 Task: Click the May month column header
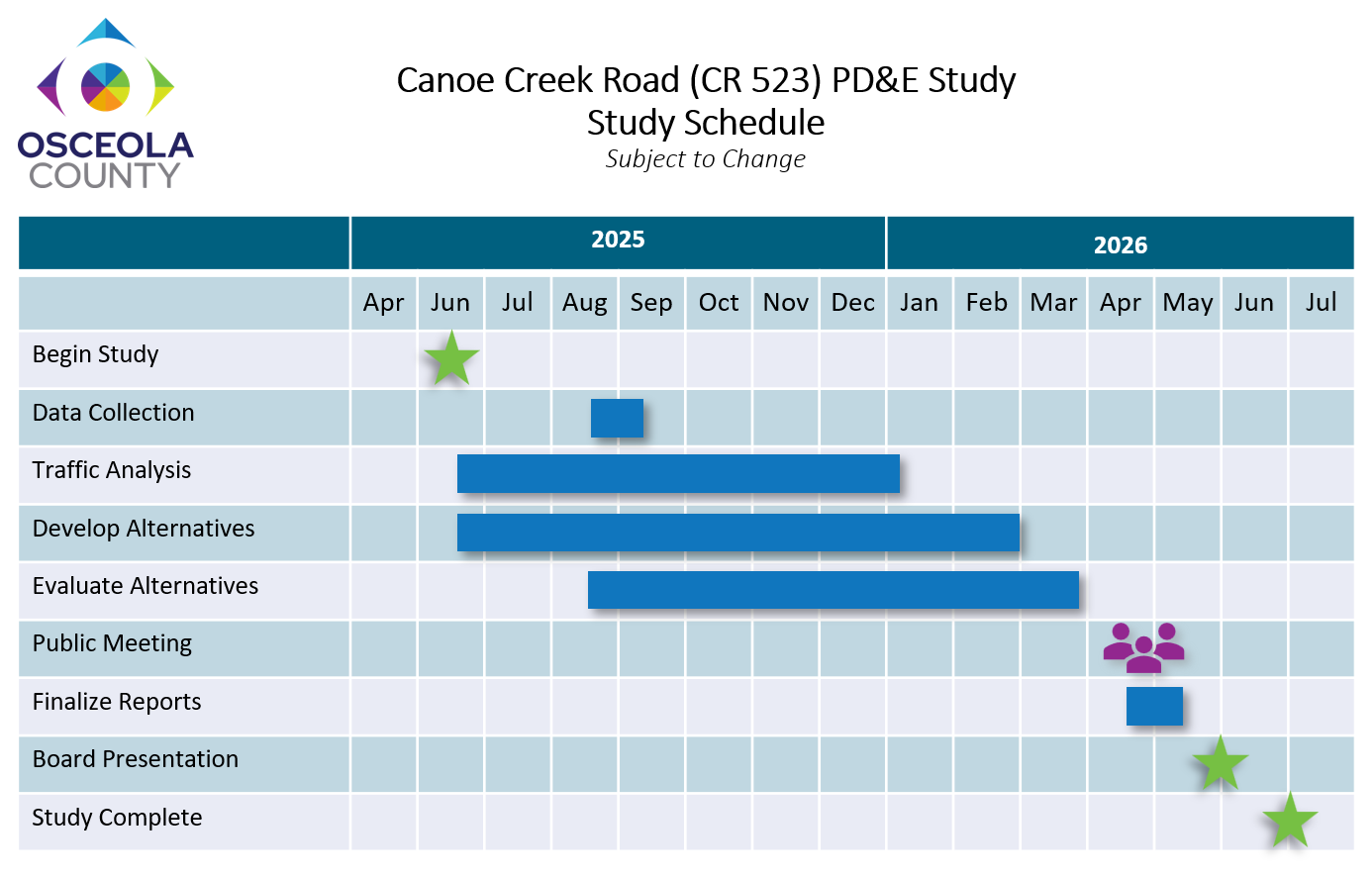[x=1187, y=303]
